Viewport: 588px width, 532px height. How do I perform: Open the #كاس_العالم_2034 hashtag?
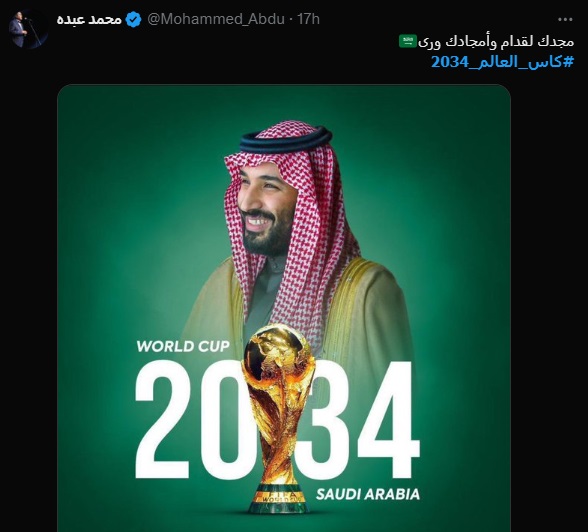click(502, 61)
